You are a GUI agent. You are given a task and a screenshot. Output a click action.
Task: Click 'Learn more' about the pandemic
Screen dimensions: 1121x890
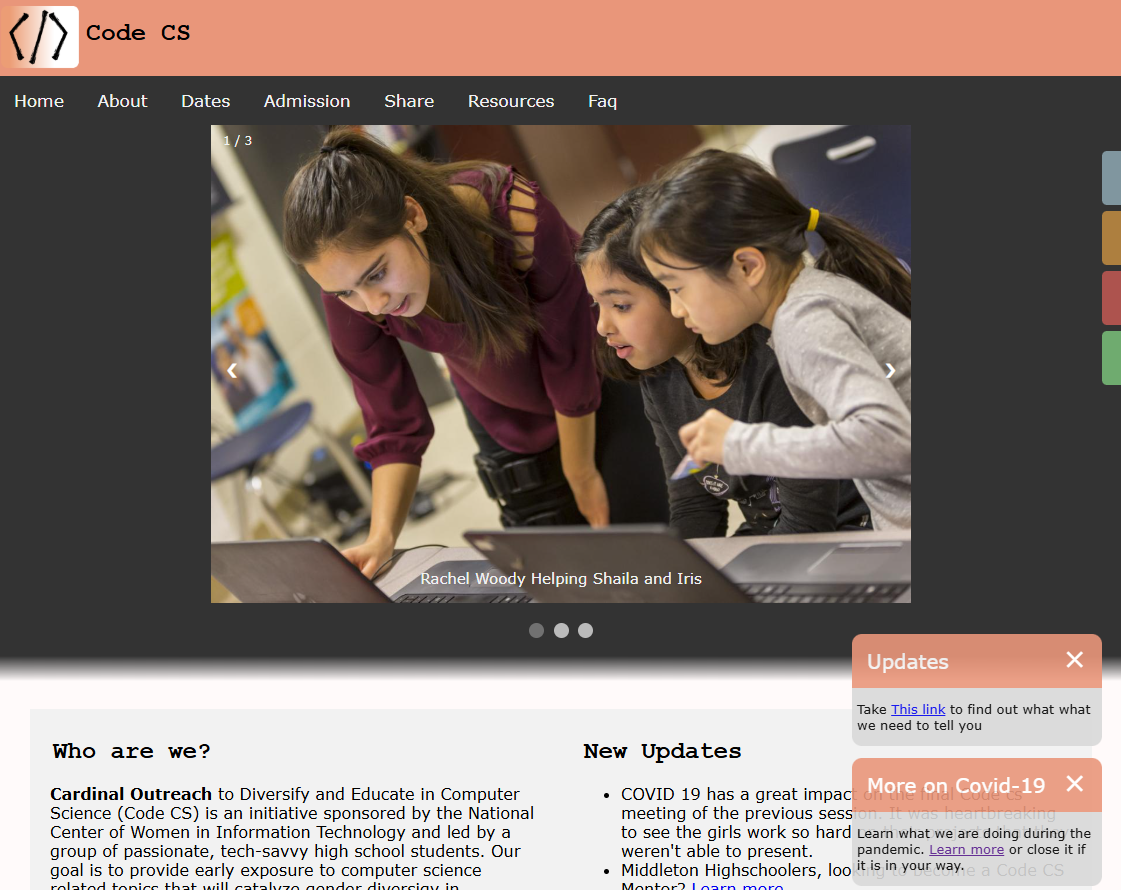[966, 849]
